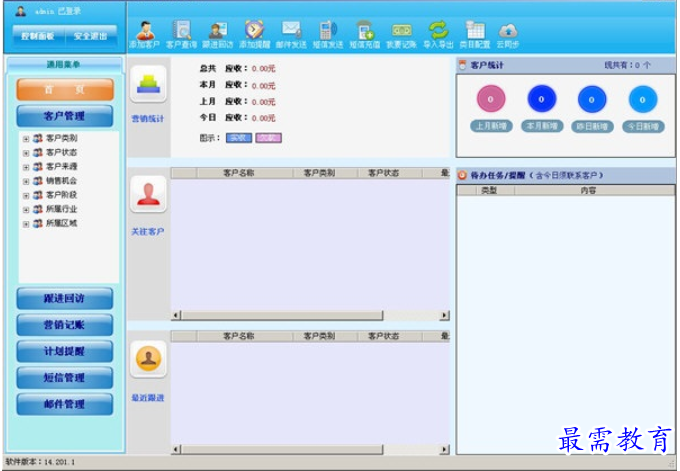Screen dimensions: 680x471
Task: Click the 添加提醒 alarm clock icon
Action: (x=255, y=34)
